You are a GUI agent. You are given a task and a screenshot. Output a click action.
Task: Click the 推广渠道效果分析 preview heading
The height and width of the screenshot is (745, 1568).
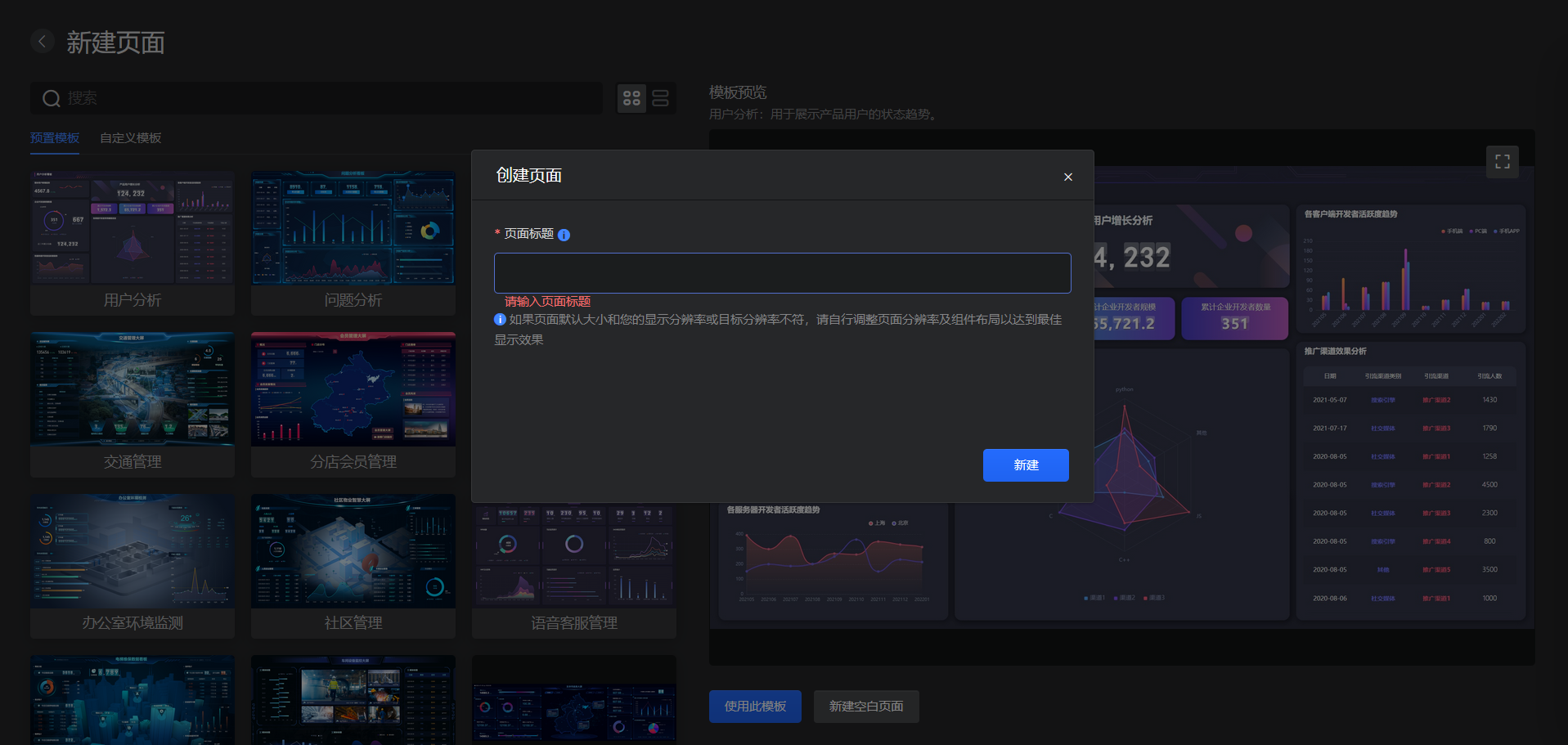(1335, 352)
